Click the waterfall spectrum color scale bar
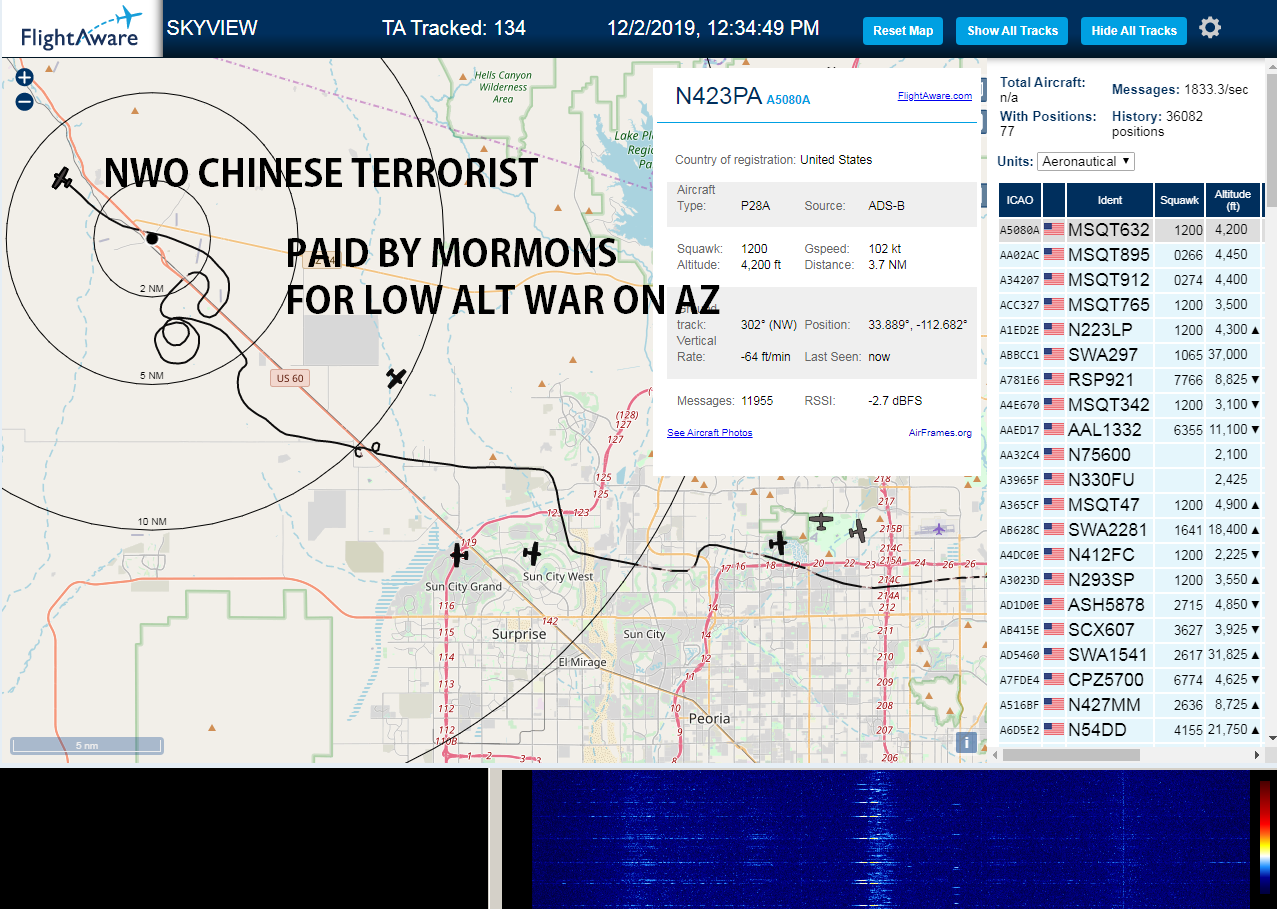 pos(1265,836)
